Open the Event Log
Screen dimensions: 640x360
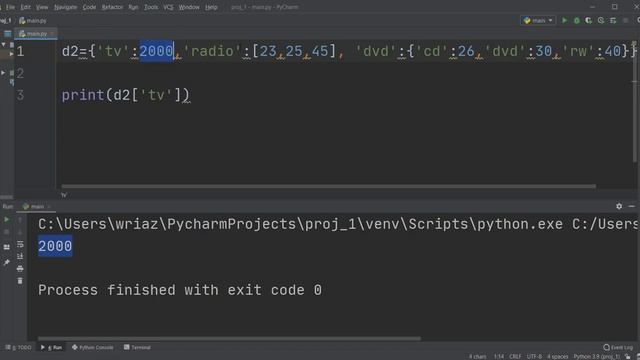(x=618, y=347)
